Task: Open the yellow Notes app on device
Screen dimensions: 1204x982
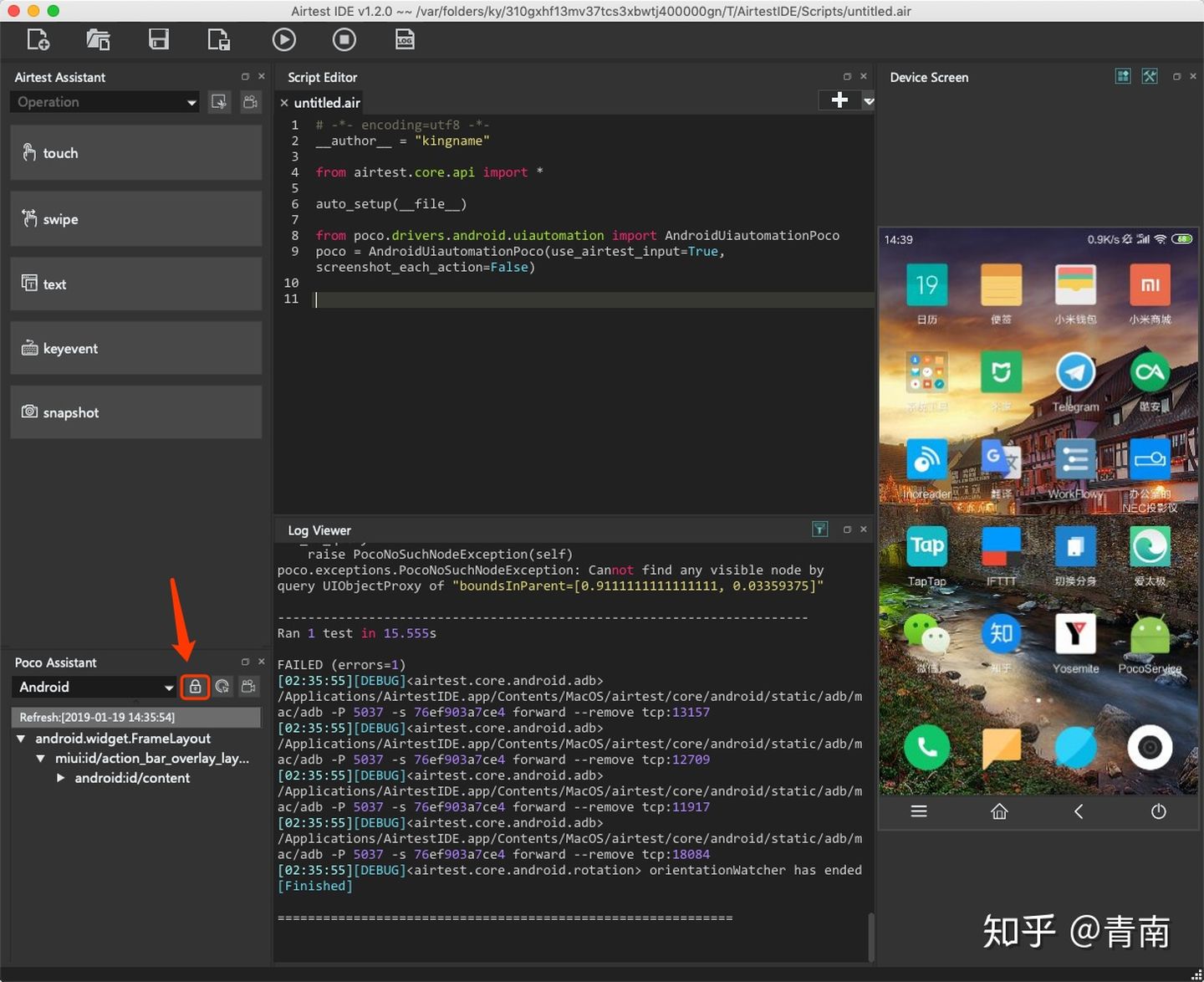Action: pyautogui.click(x=1001, y=285)
